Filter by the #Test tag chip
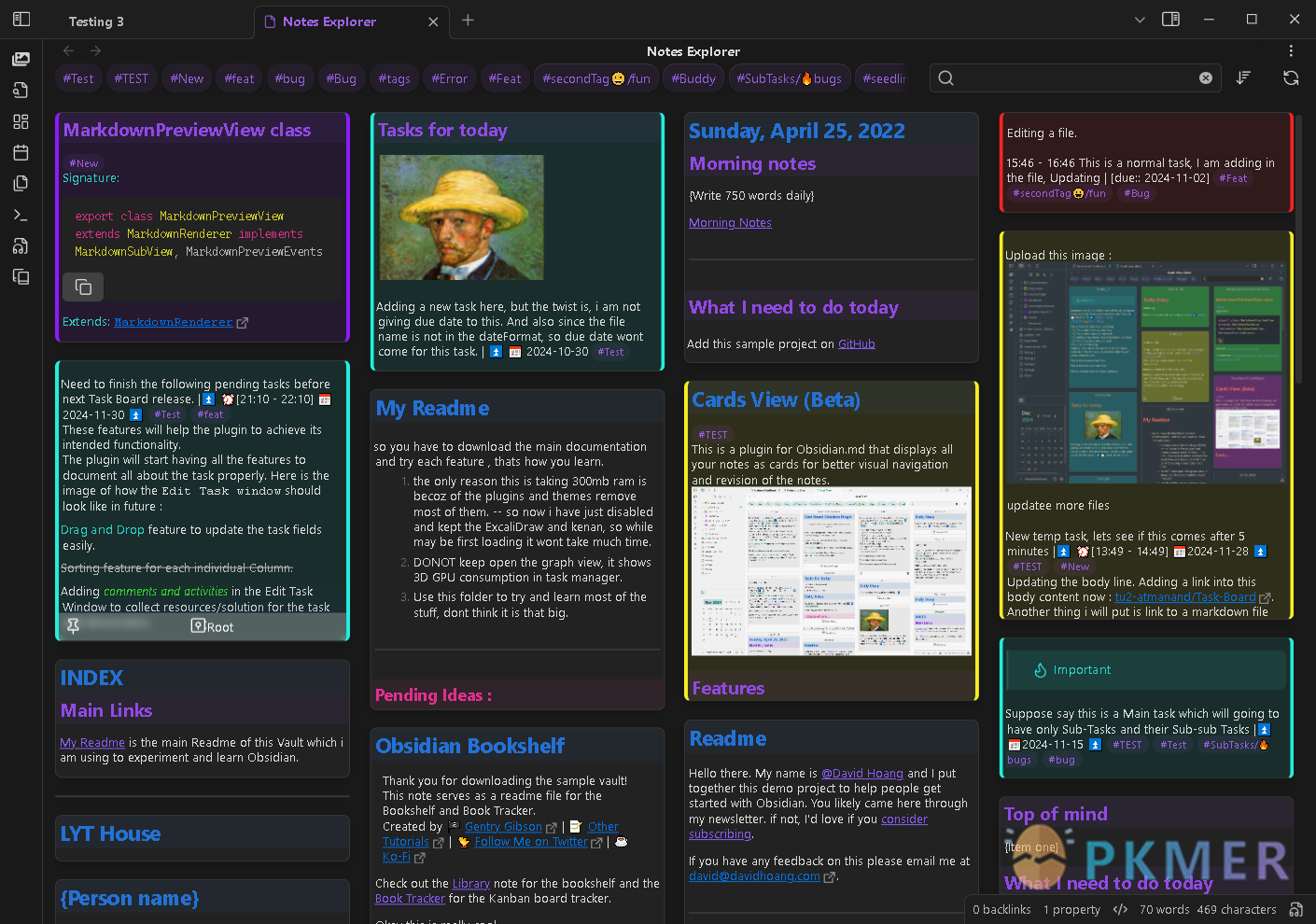 (x=78, y=78)
